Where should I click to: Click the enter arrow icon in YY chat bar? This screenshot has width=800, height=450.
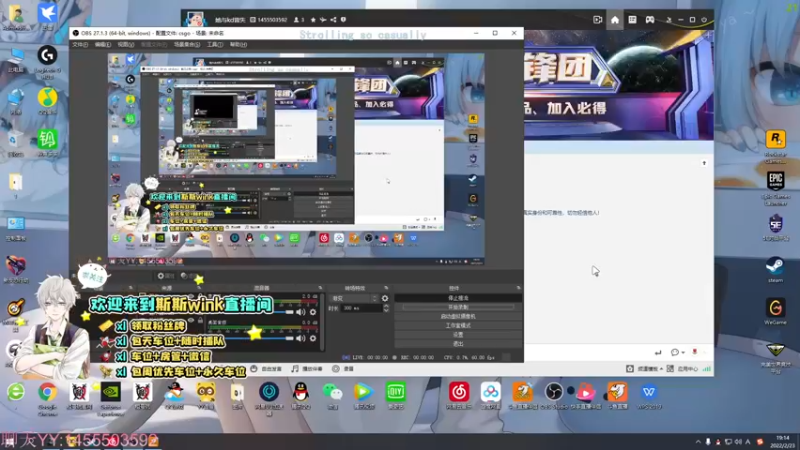click(x=658, y=353)
